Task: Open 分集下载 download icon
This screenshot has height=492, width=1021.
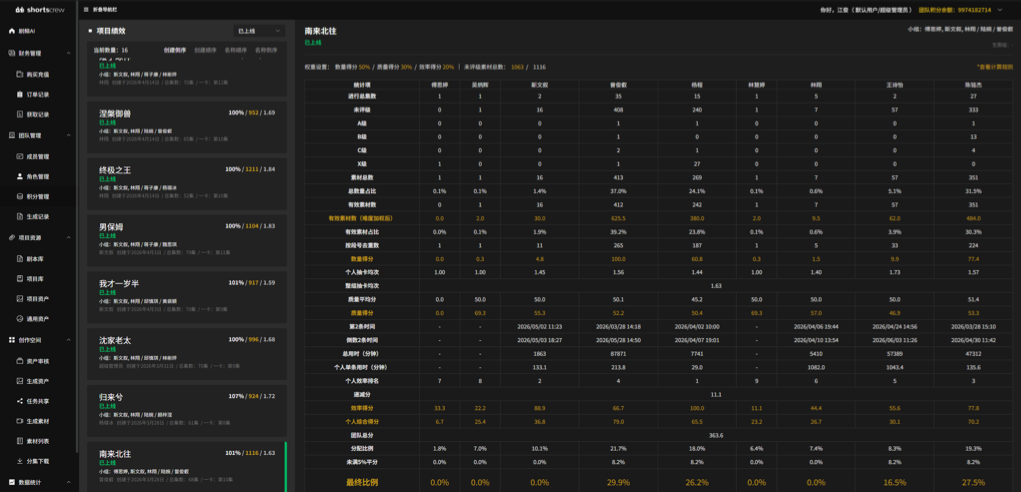Action: tap(20, 461)
